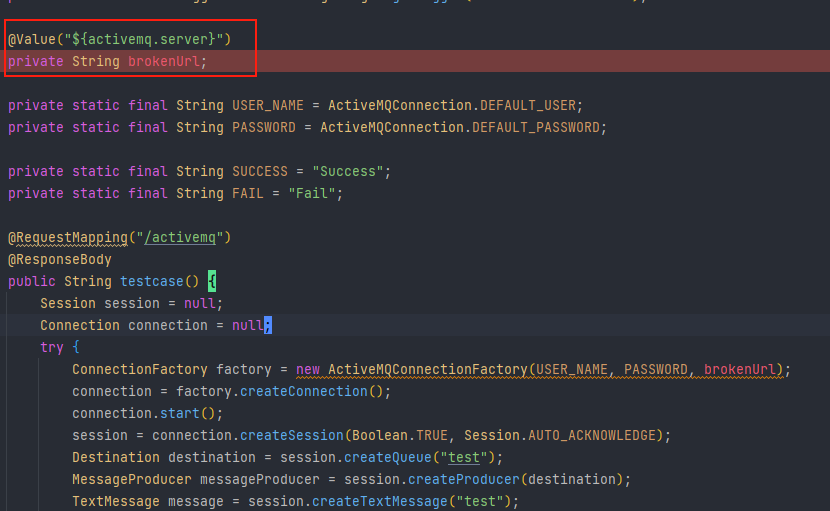
Task: Click Session.AUTO_ACKNOWLEDGE constant
Action: [x=560, y=436]
